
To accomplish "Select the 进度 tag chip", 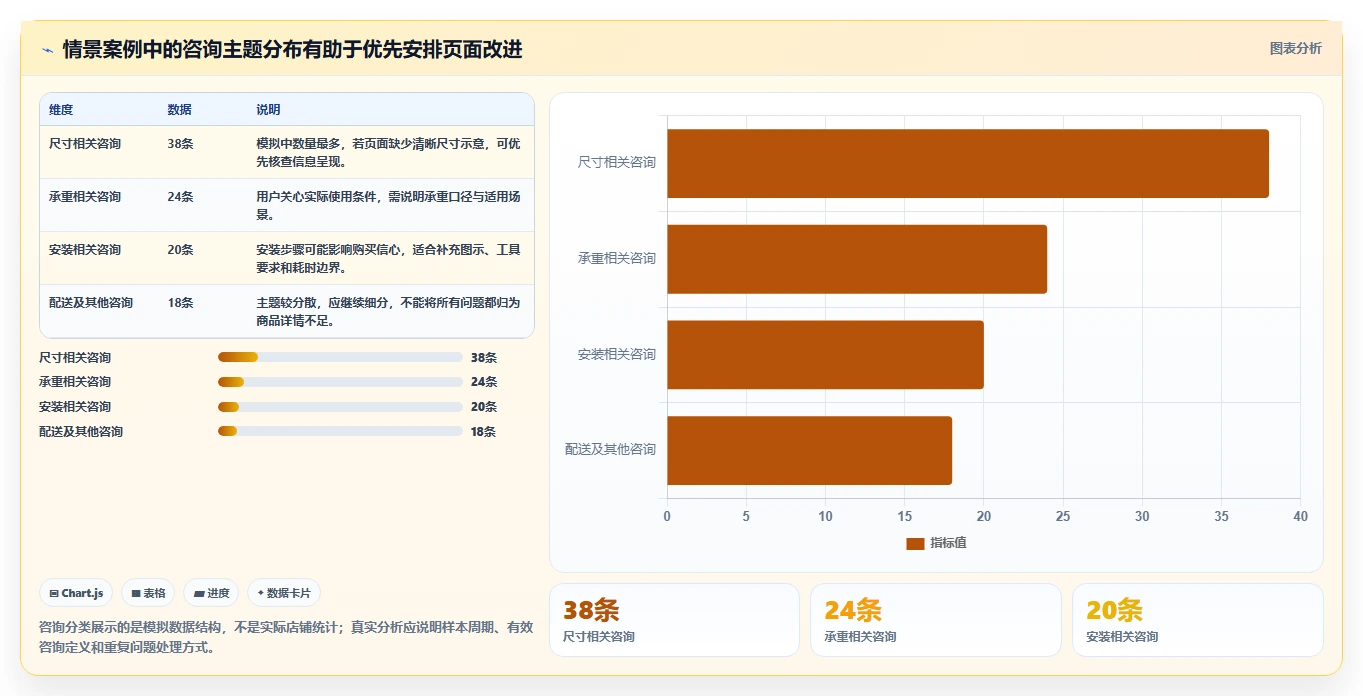I will tap(211, 593).
